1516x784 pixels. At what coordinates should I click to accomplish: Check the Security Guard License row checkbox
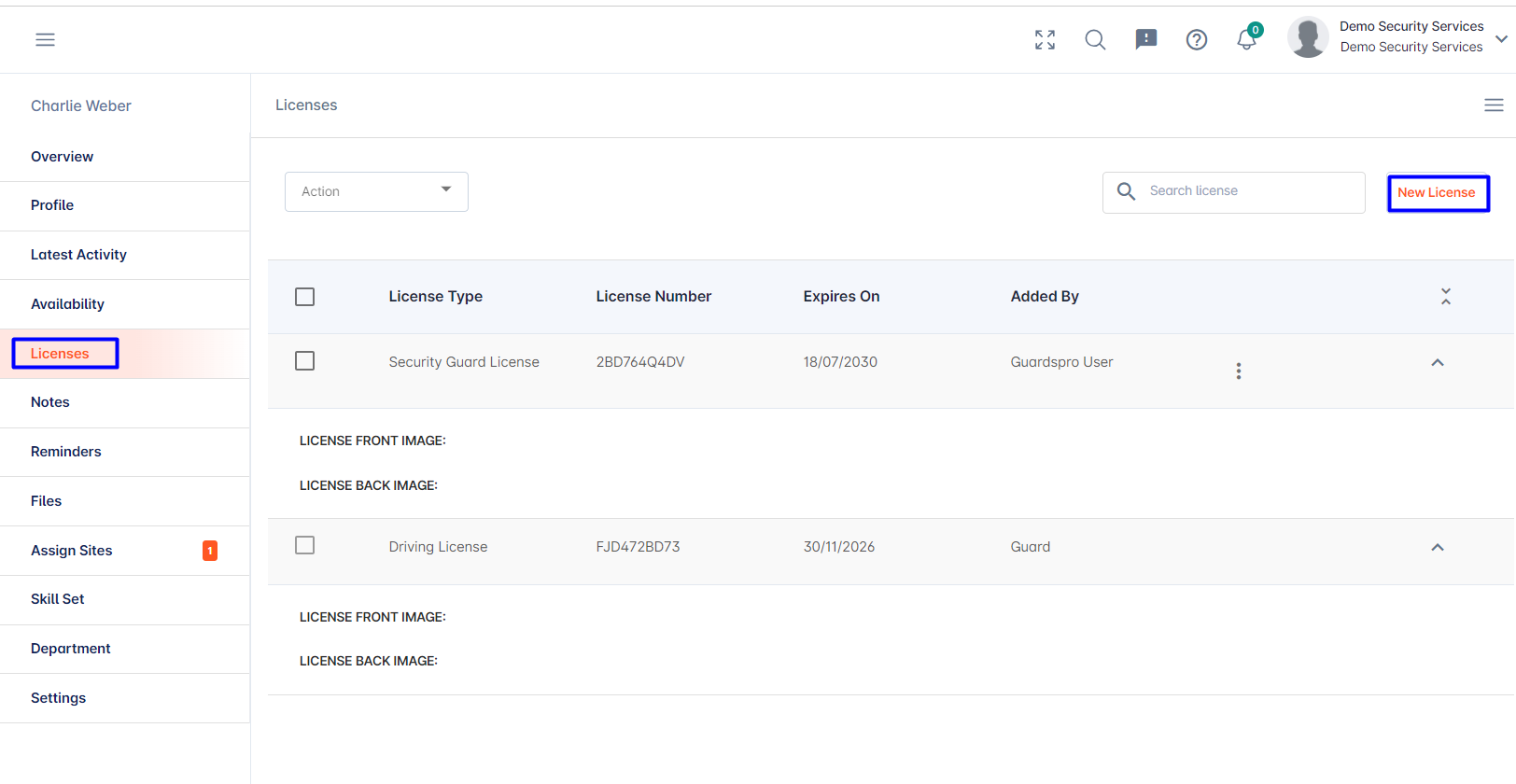pyautogui.click(x=304, y=360)
